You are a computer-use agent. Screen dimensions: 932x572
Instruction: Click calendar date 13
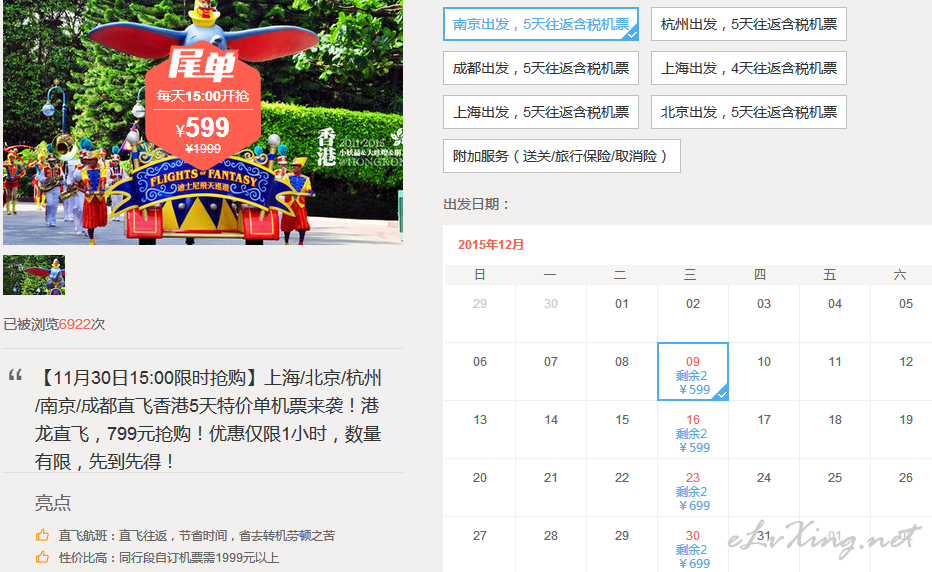tap(480, 420)
